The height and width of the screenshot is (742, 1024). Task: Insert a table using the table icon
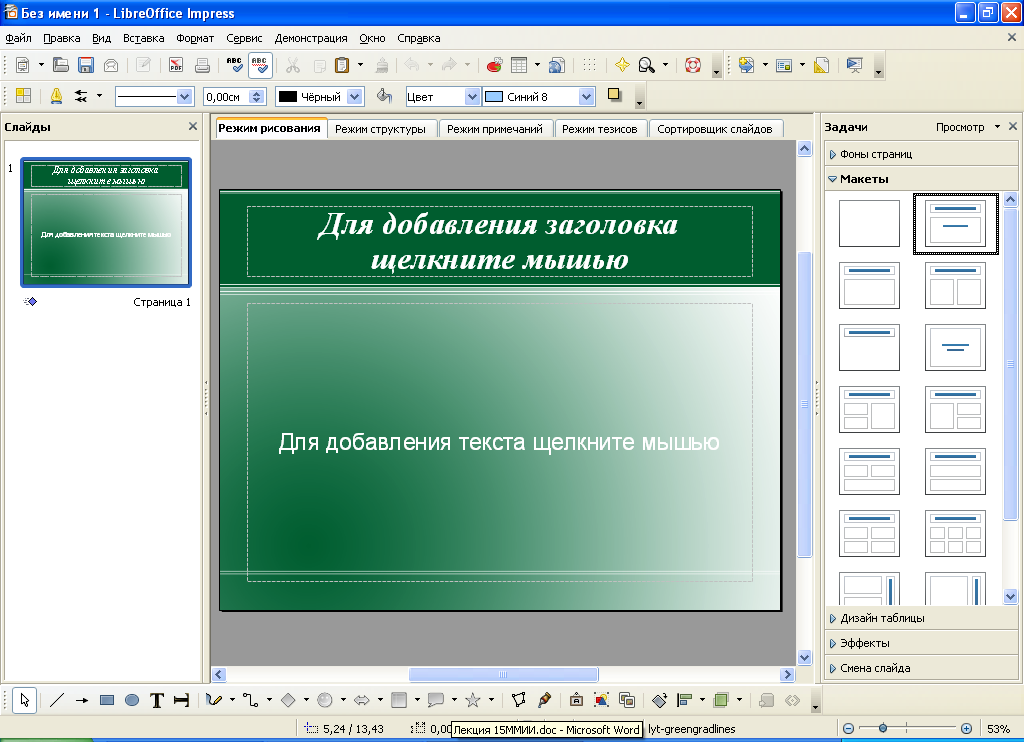[x=519, y=65]
